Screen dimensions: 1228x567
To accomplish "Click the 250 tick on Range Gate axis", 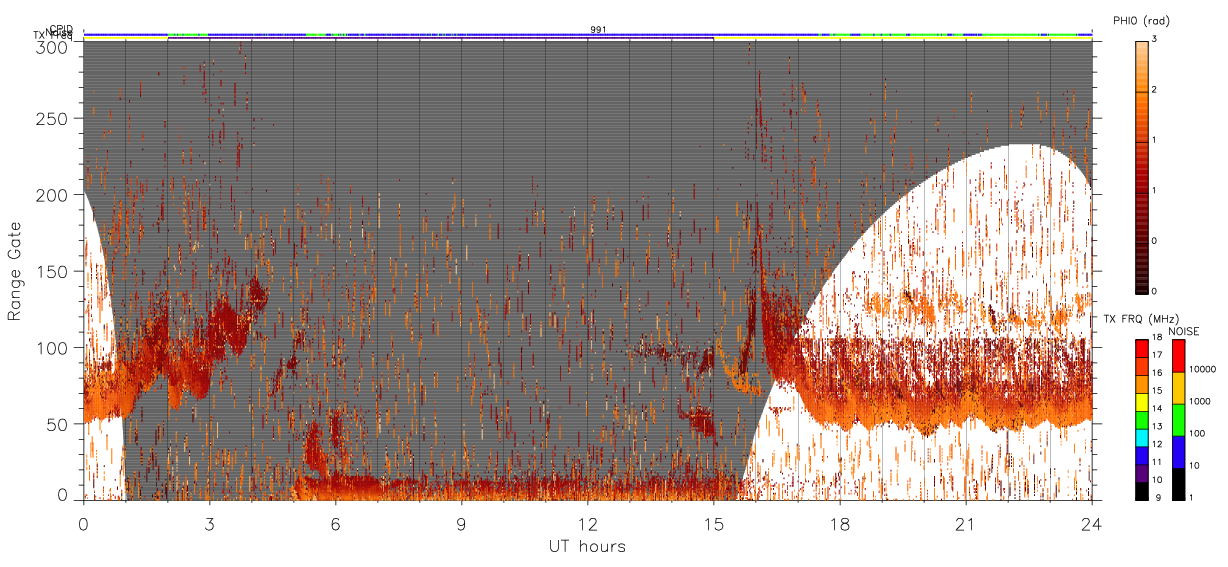I will tap(53, 118).
